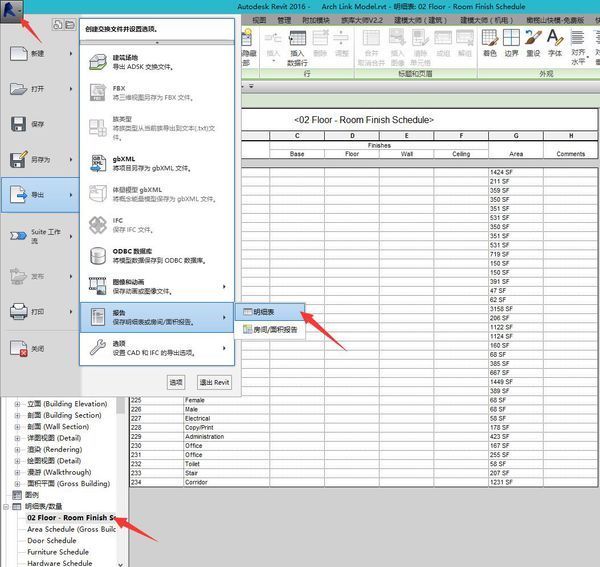Screen dimensions: 600x567
Task: Click the 重设 reset icon in ribbon
Action: point(534,39)
